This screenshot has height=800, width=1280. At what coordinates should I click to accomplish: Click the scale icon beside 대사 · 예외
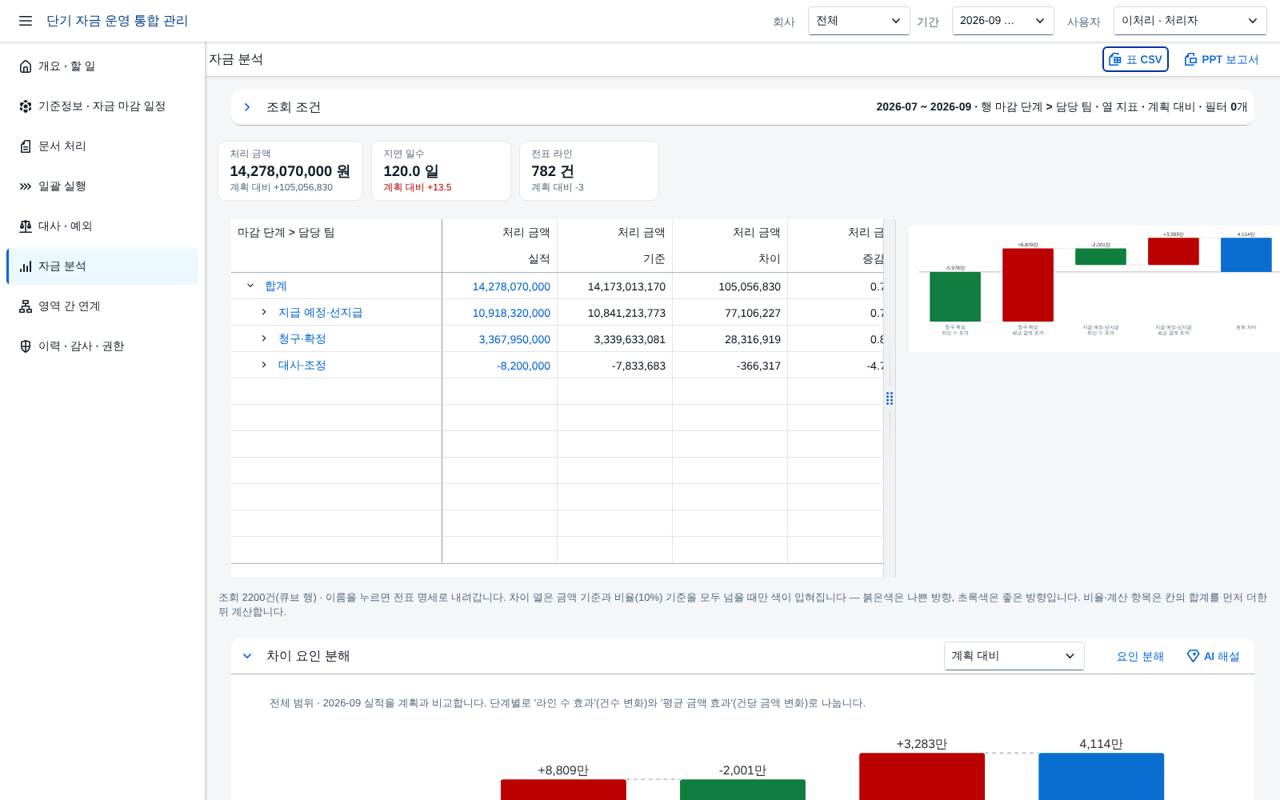(x=25, y=226)
